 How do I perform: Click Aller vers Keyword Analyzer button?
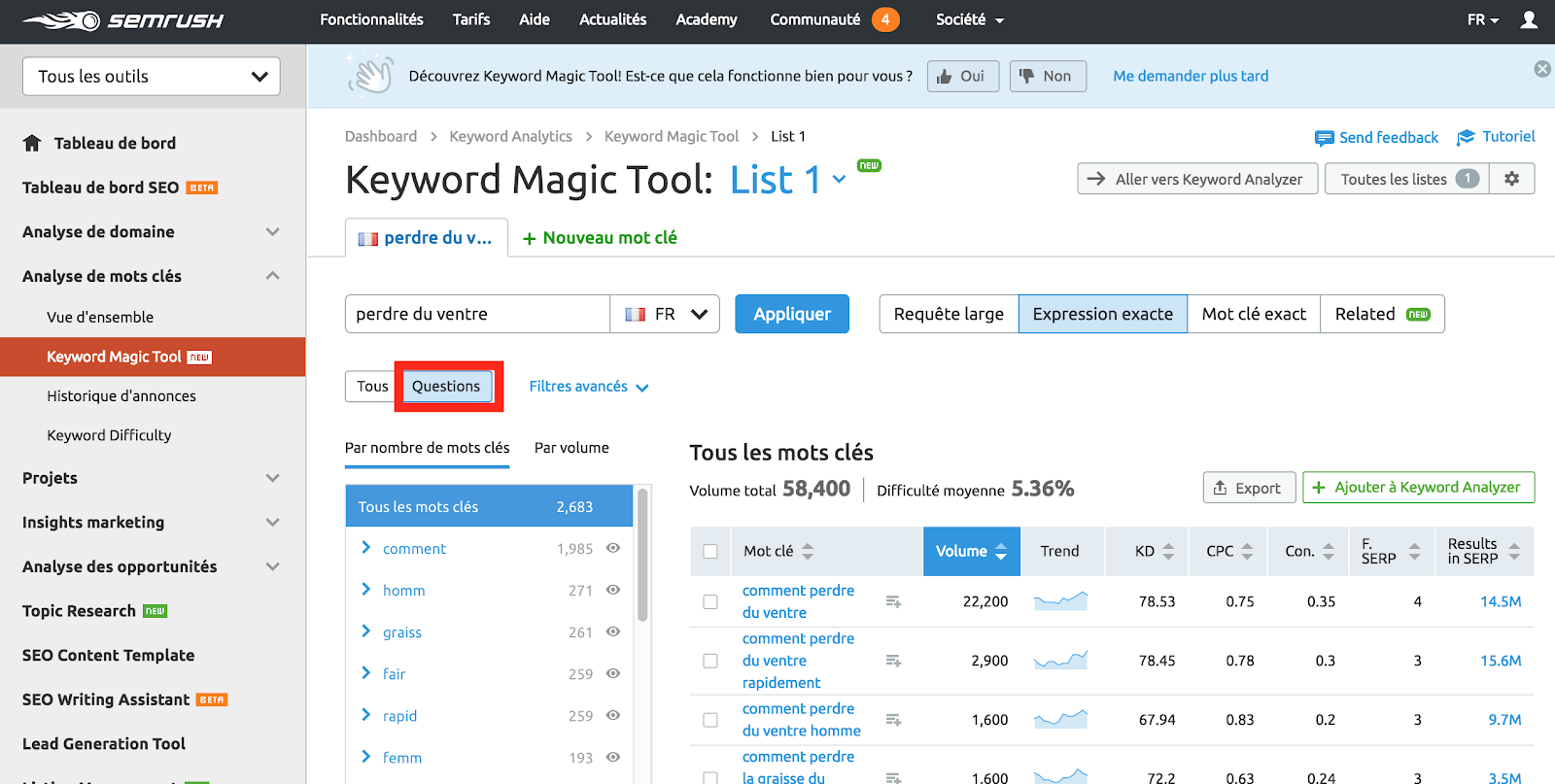[1197, 179]
